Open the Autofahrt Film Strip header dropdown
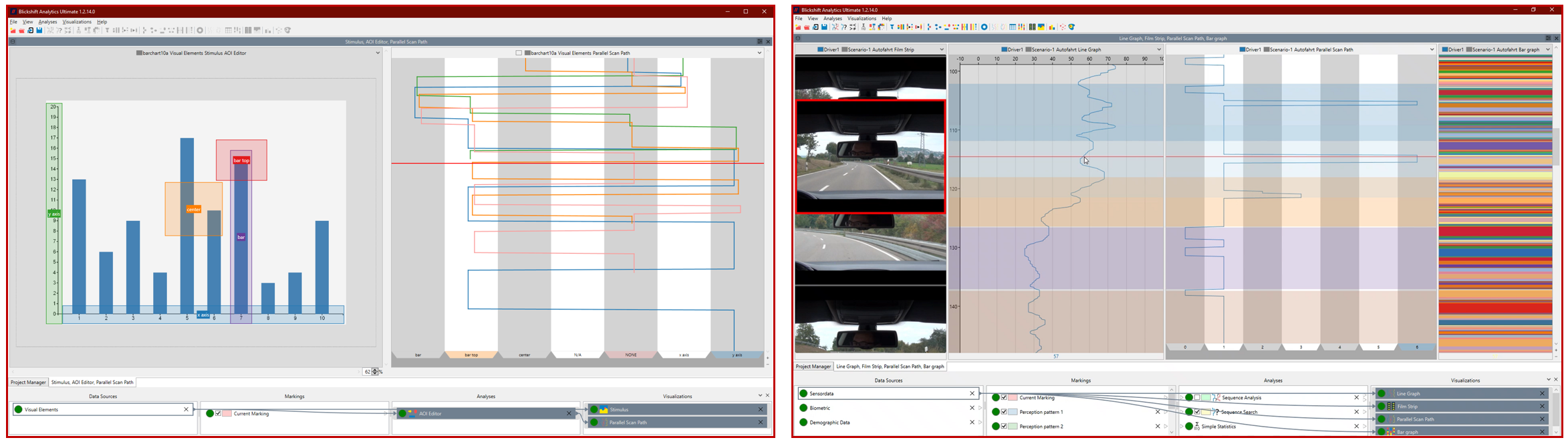The height and width of the screenshot is (444, 1568). pos(942,49)
